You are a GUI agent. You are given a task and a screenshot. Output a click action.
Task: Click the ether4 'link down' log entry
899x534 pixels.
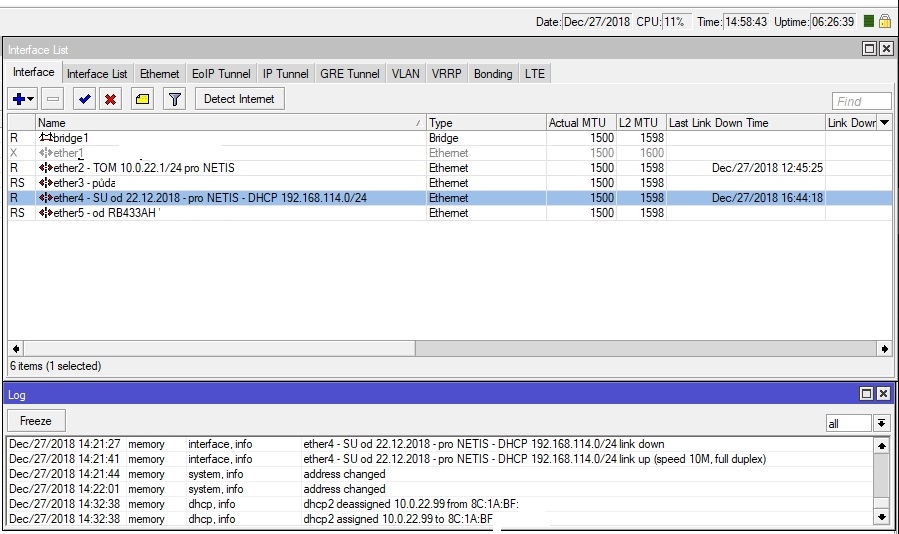tap(440, 444)
